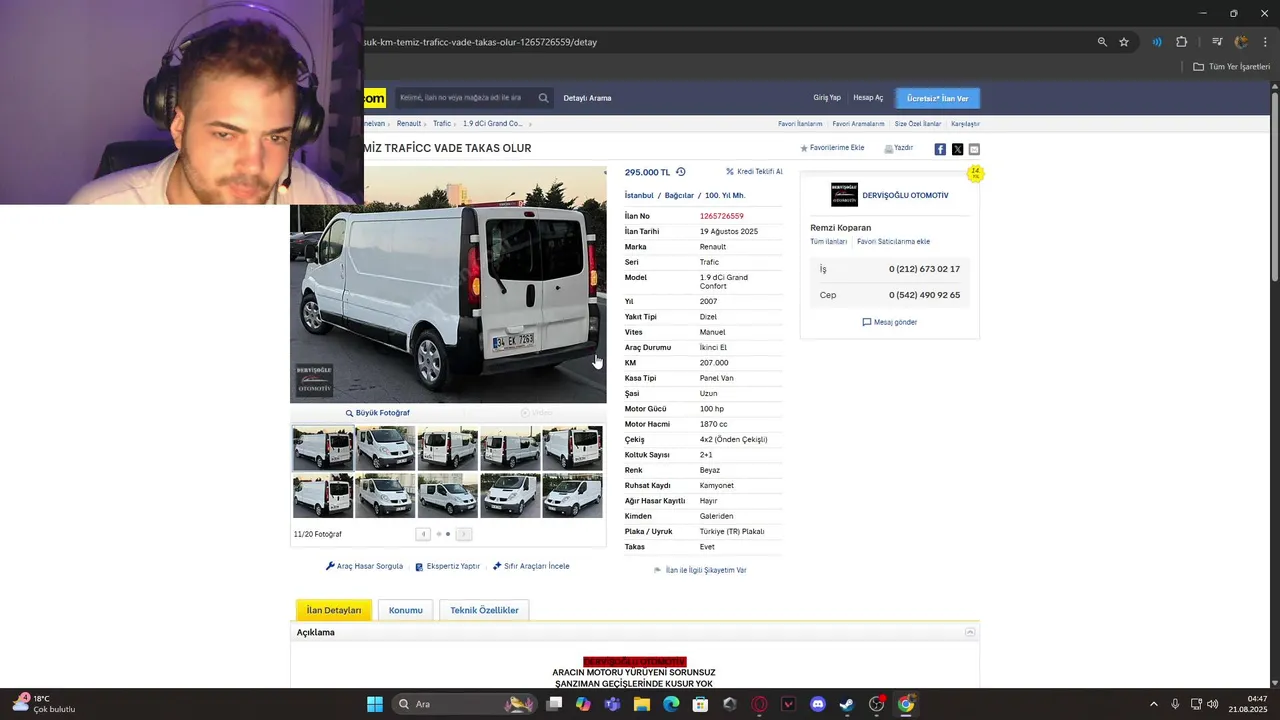Click the price history clock icon

681,172
